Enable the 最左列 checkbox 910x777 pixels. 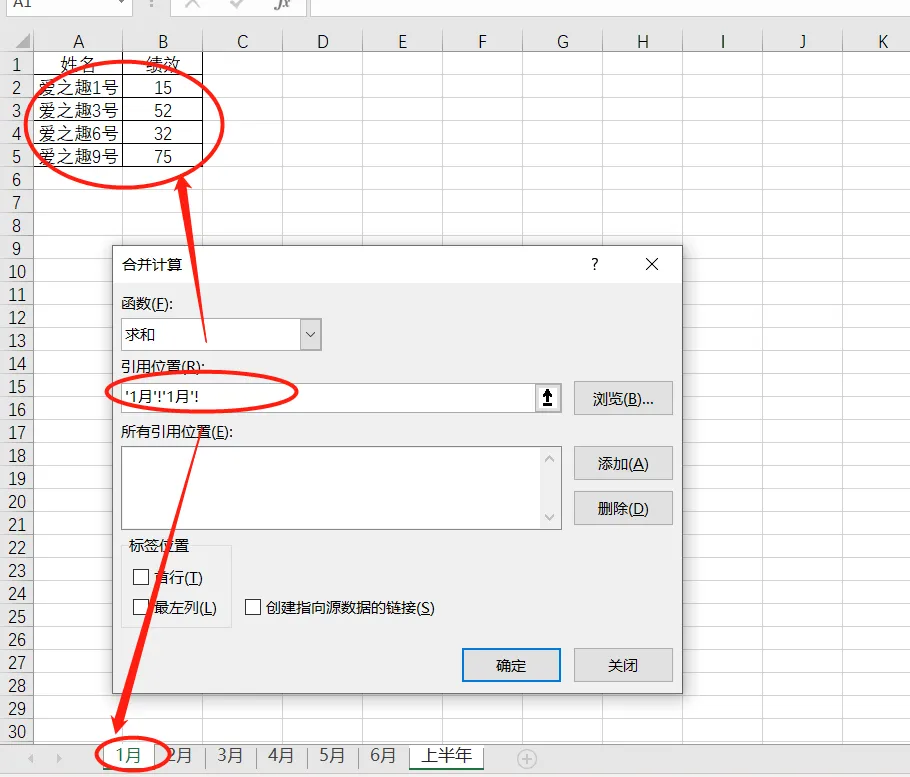coord(141,607)
